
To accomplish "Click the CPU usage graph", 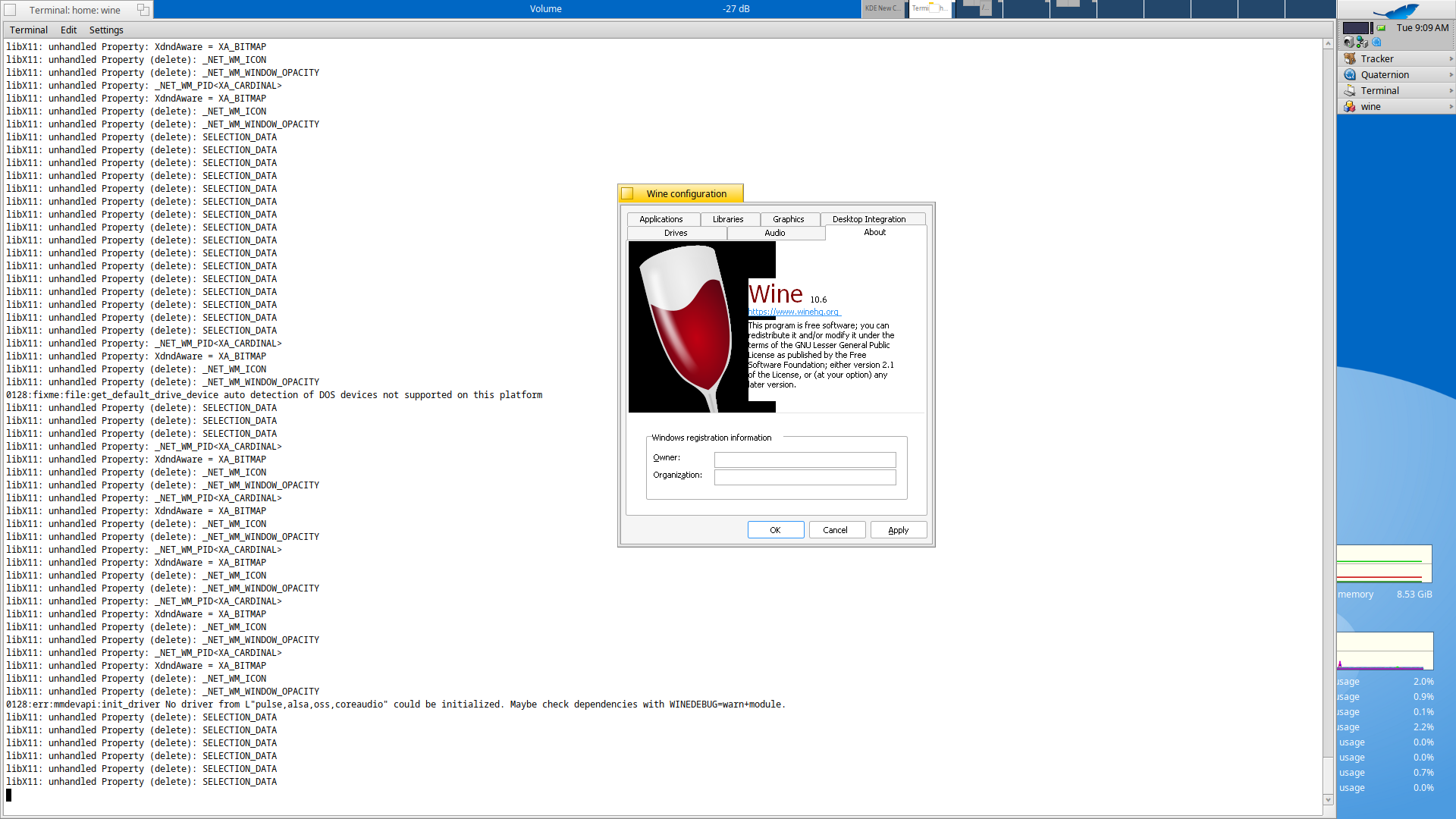I will point(1385,651).
